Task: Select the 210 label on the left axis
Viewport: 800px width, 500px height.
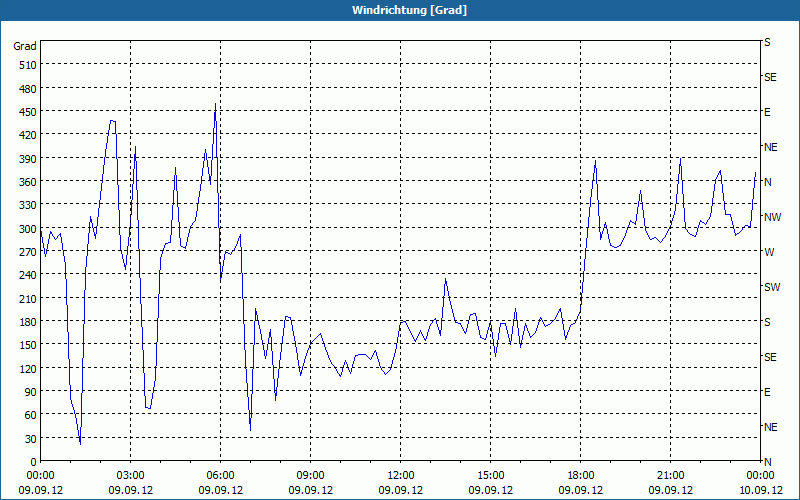Action: [28, 298]
